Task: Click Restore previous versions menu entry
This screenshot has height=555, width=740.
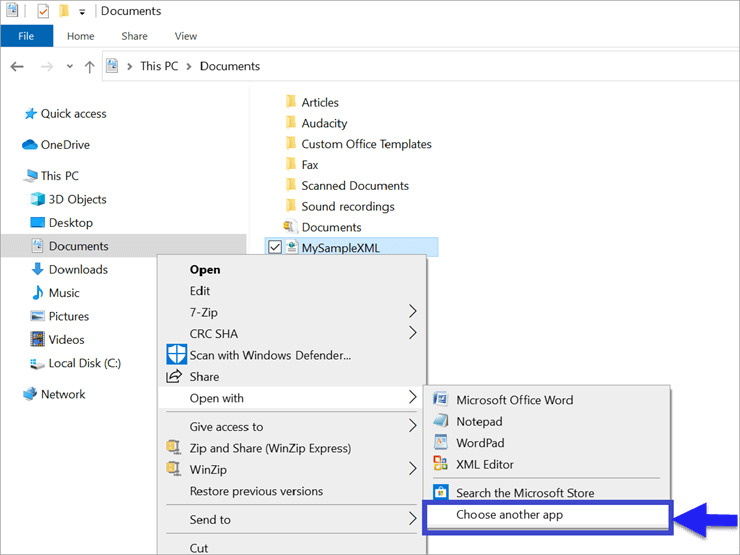Action: [x=256, y=491]
